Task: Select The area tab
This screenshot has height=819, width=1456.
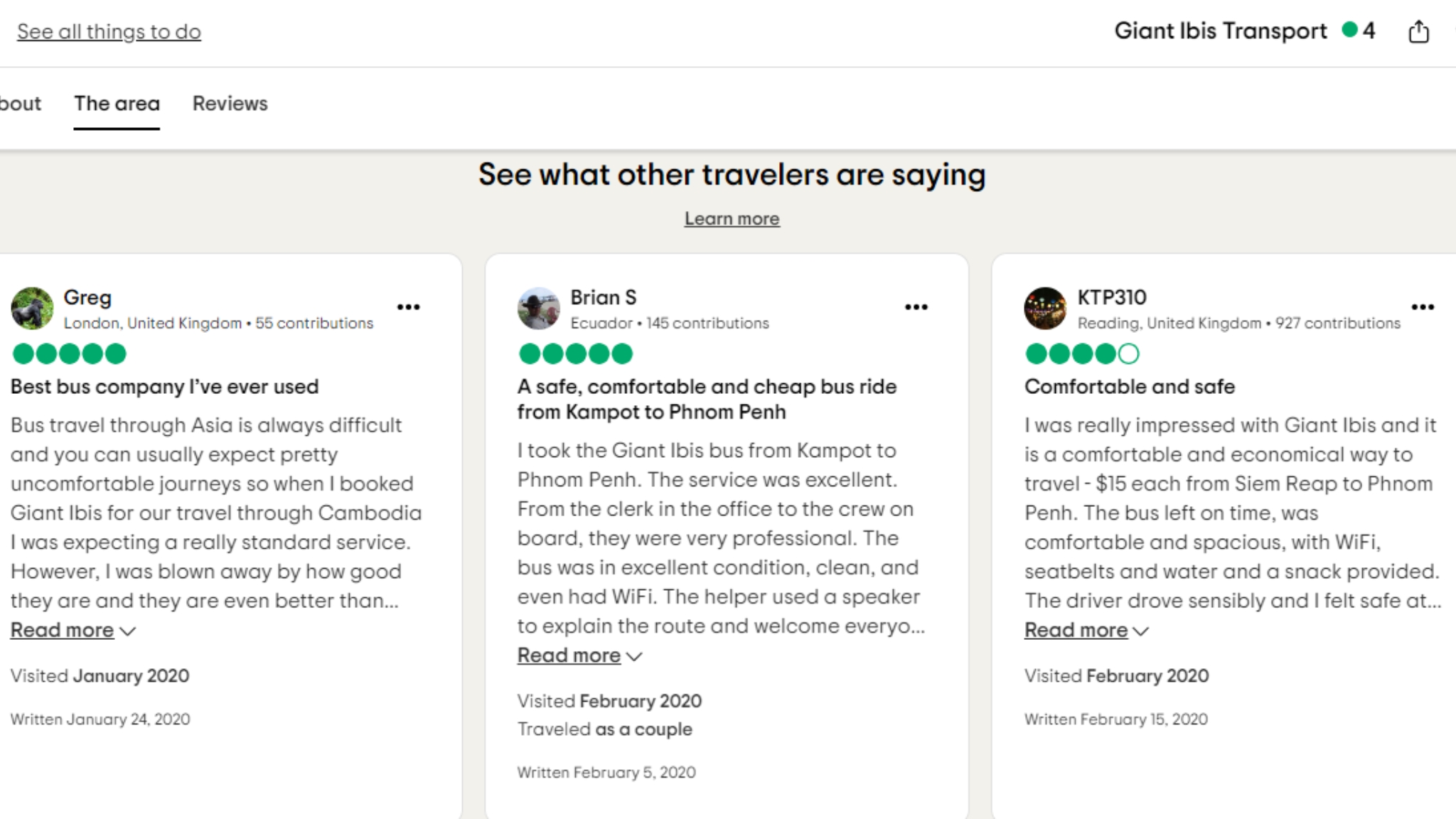Action: 117,103
